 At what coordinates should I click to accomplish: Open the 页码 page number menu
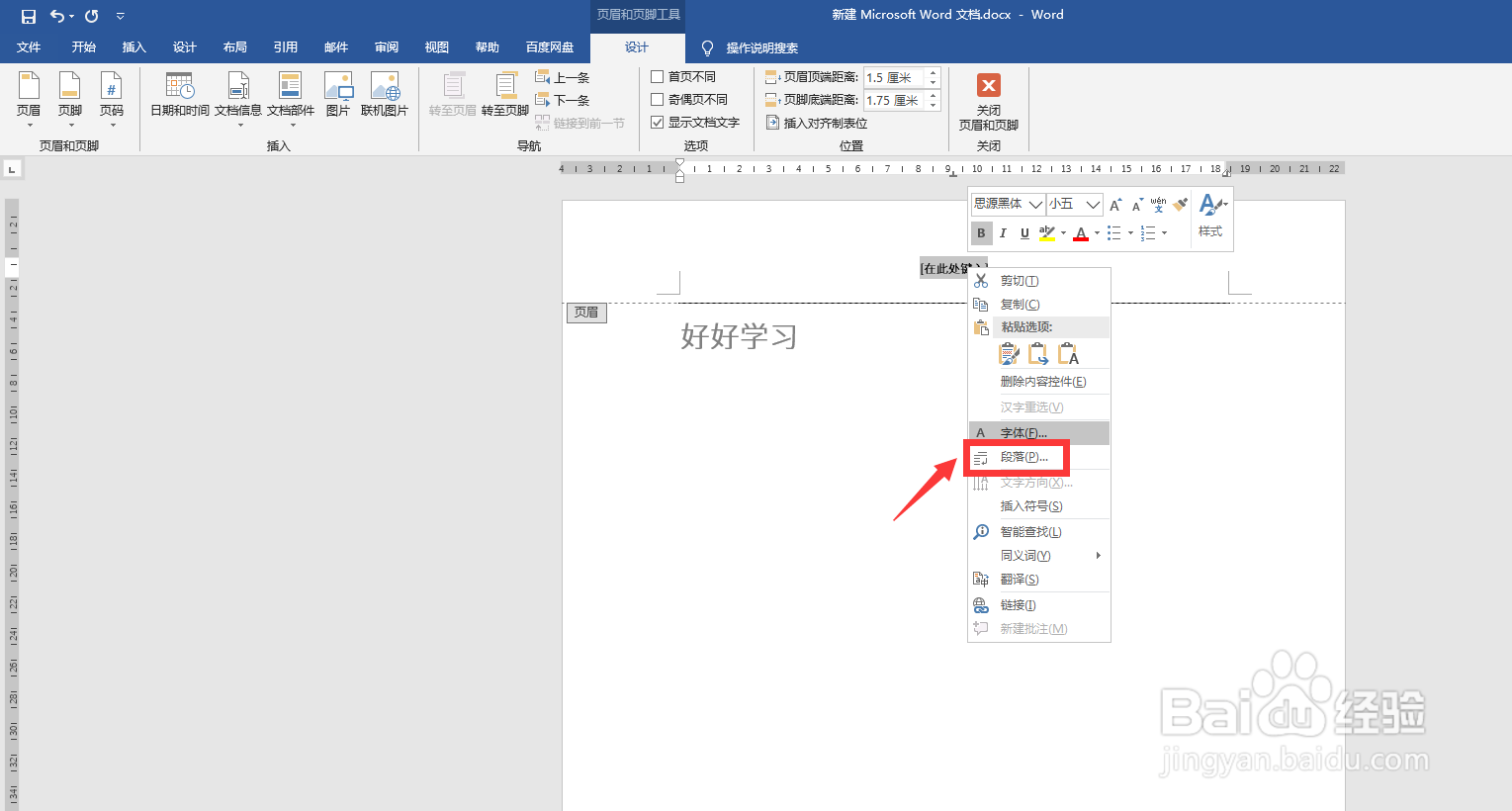[112, 100]
